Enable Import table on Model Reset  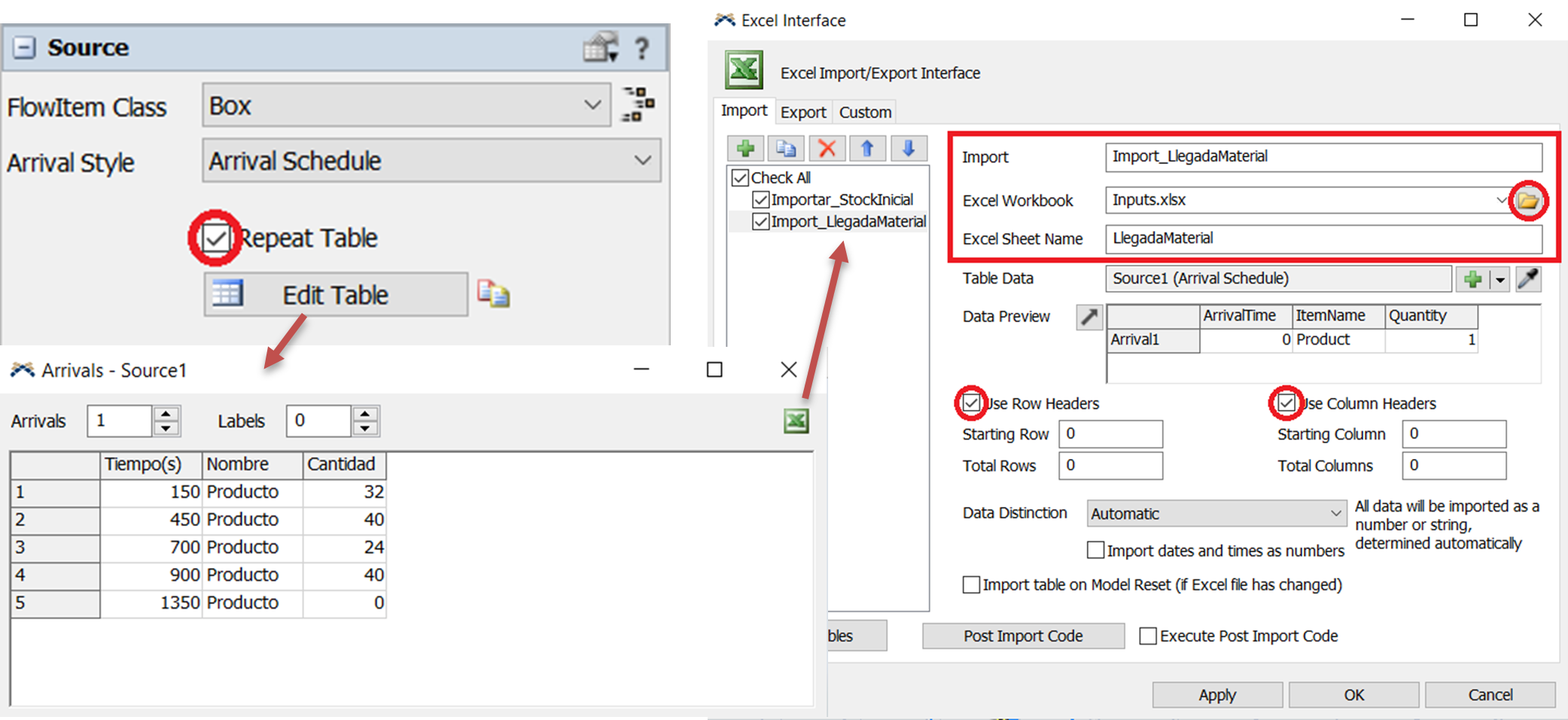[x=972, y=585]
